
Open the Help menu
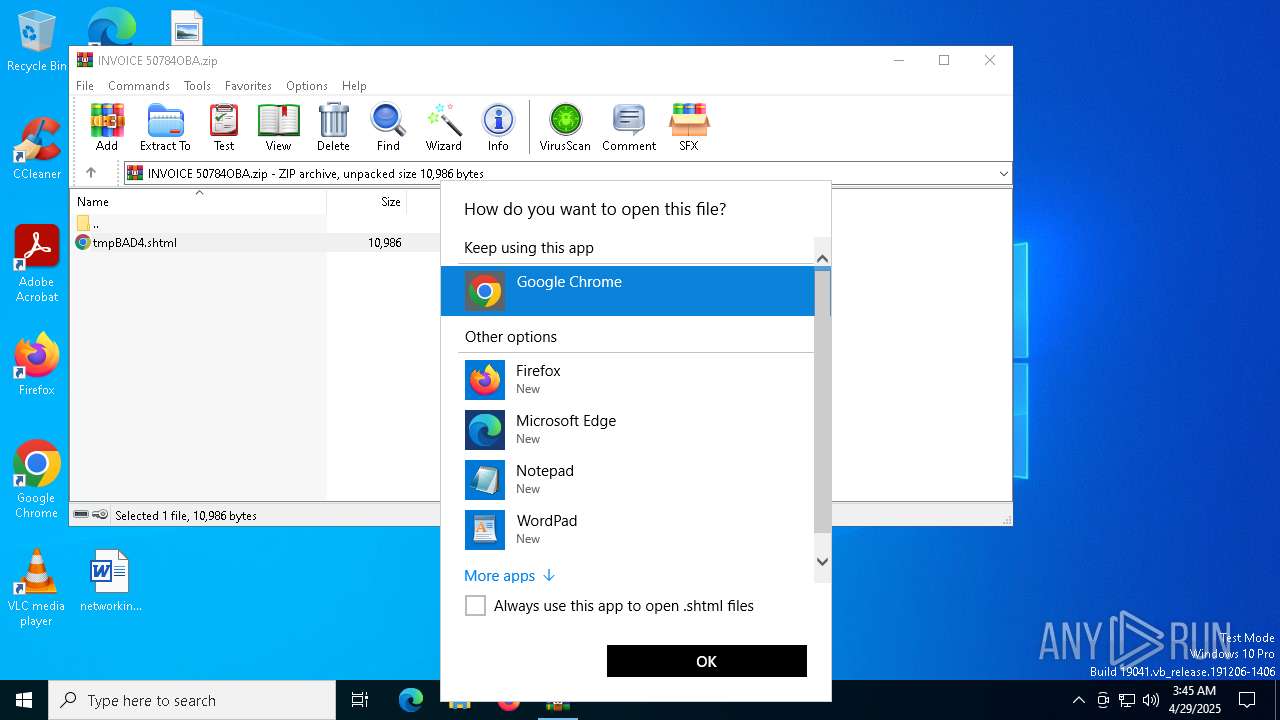pyautogui.click(x=354, y=86)
